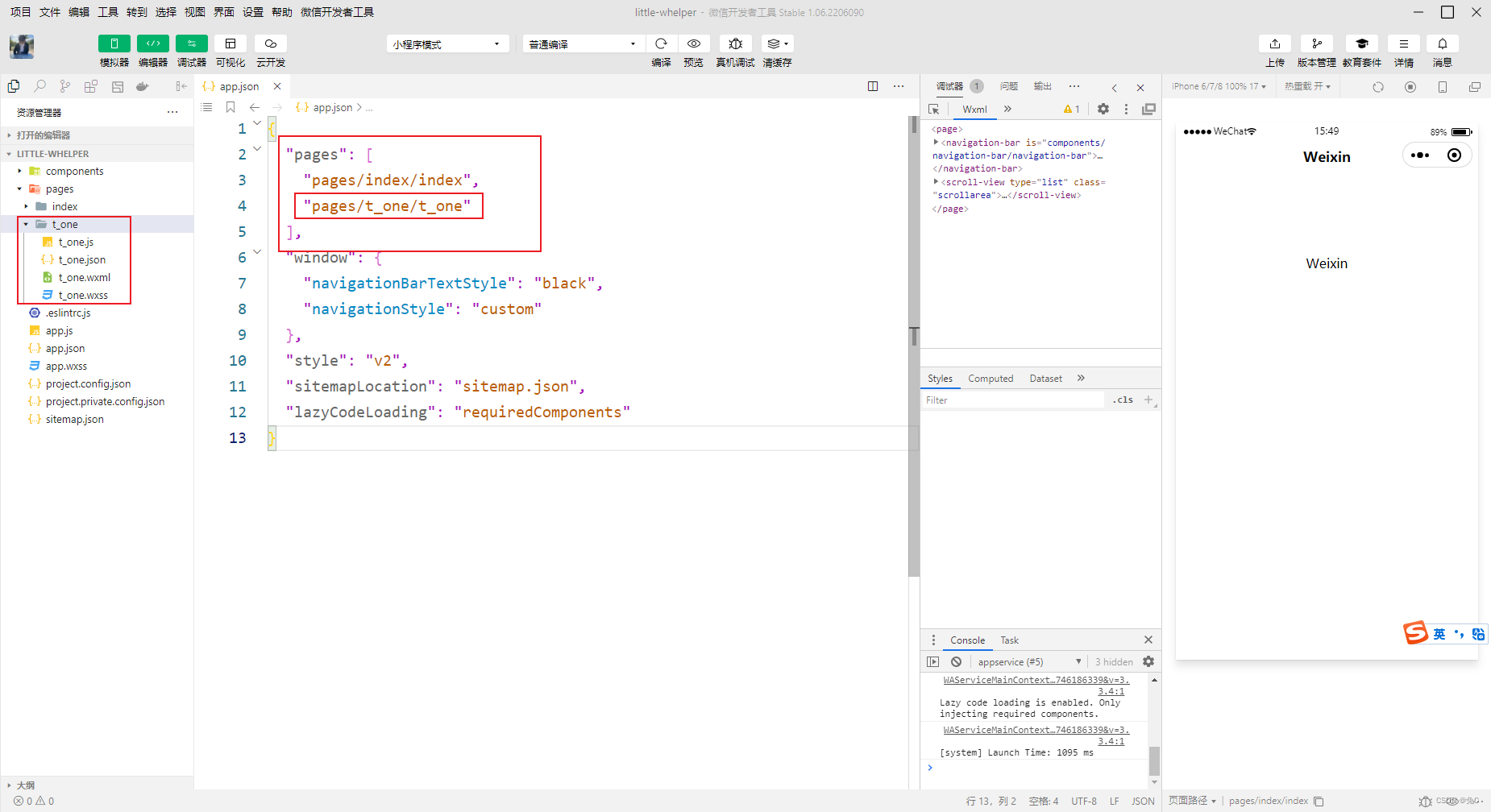Click the Docker whale icon in sidebar
This screenshot has height=812, width=1491.
(x=143, y=86)
